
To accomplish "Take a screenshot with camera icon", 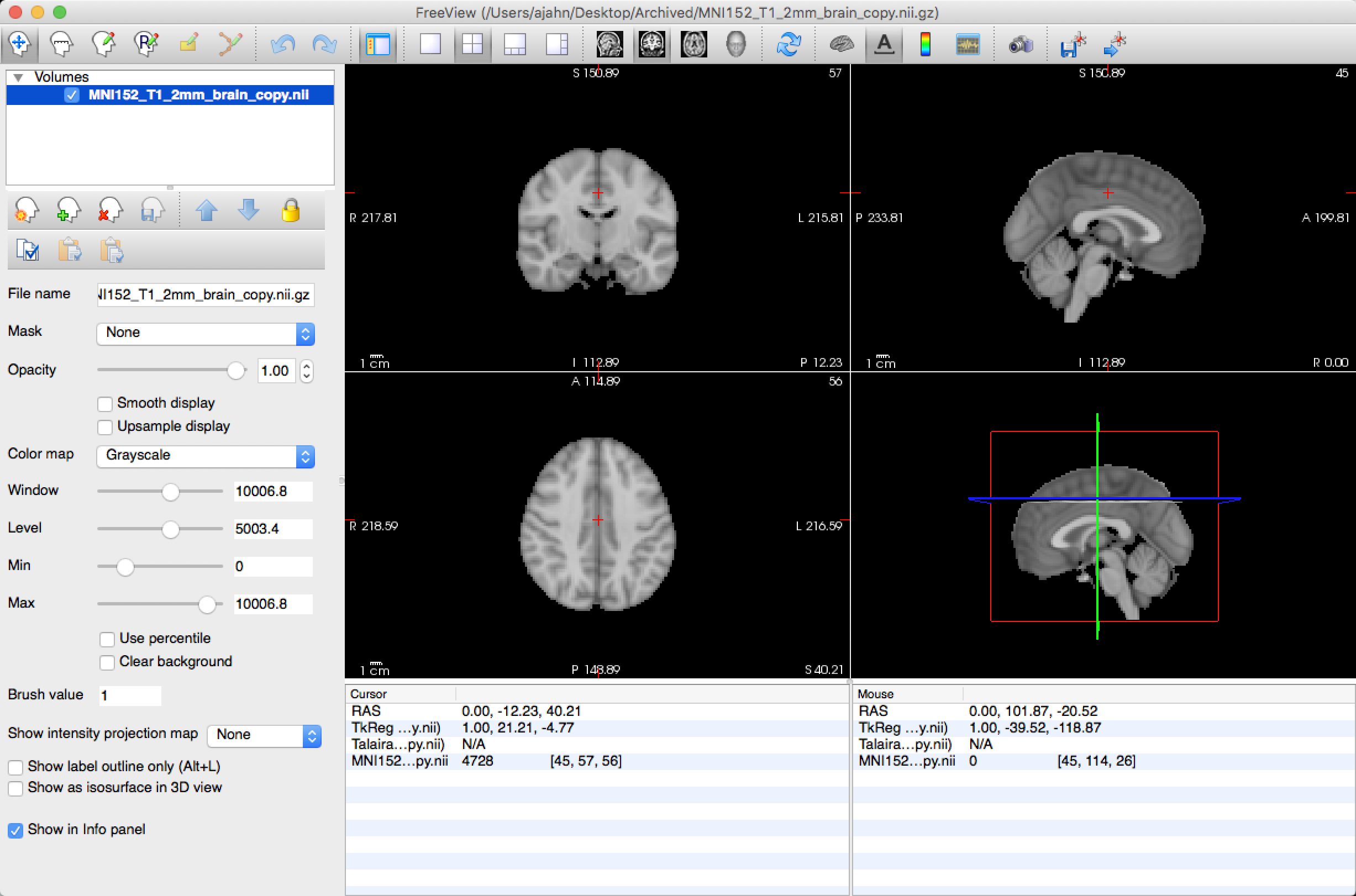I will 1021,44.
